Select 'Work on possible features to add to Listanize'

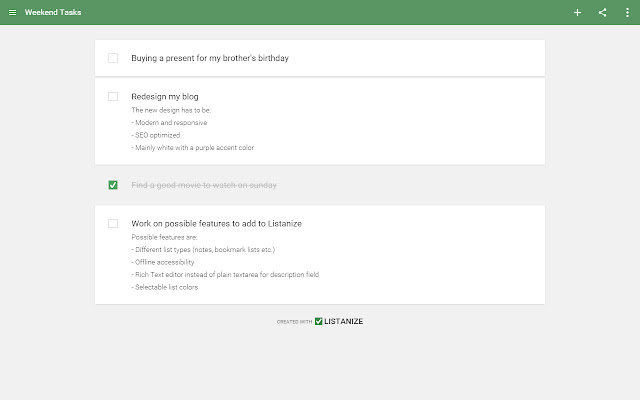click(216, 224)
